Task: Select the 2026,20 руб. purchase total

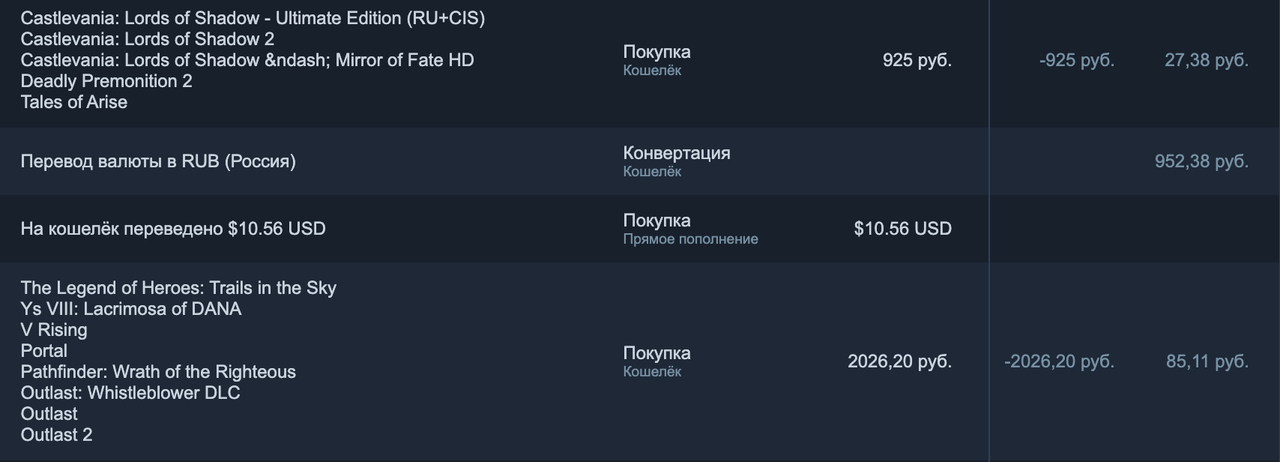Action: (x=900, y=361)
